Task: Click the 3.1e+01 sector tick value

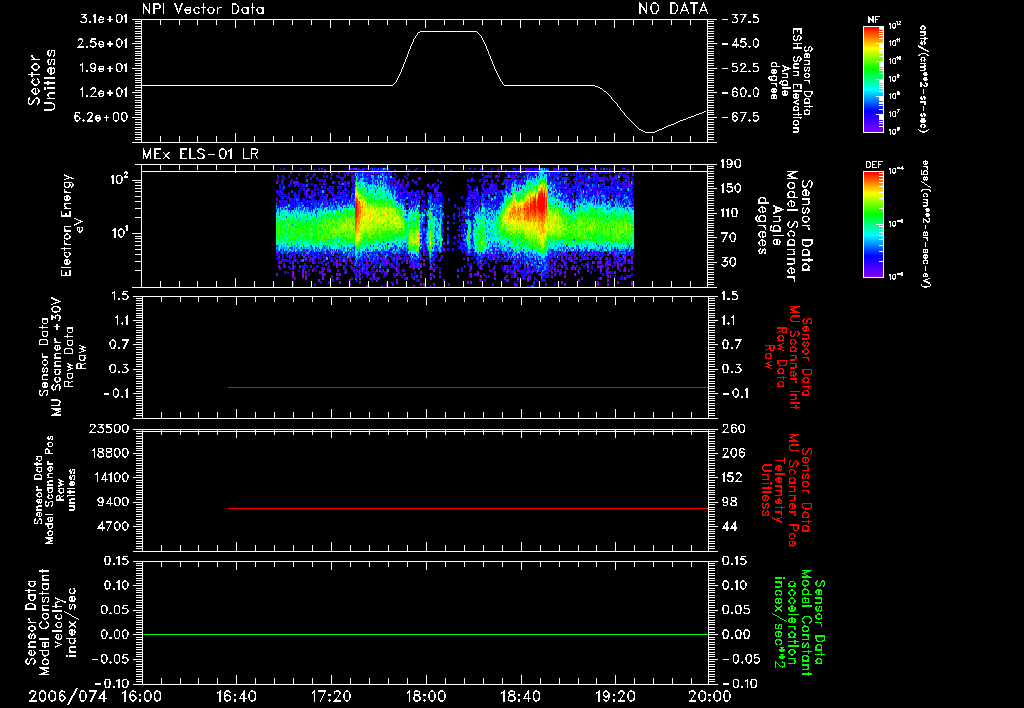Action: 104,19
